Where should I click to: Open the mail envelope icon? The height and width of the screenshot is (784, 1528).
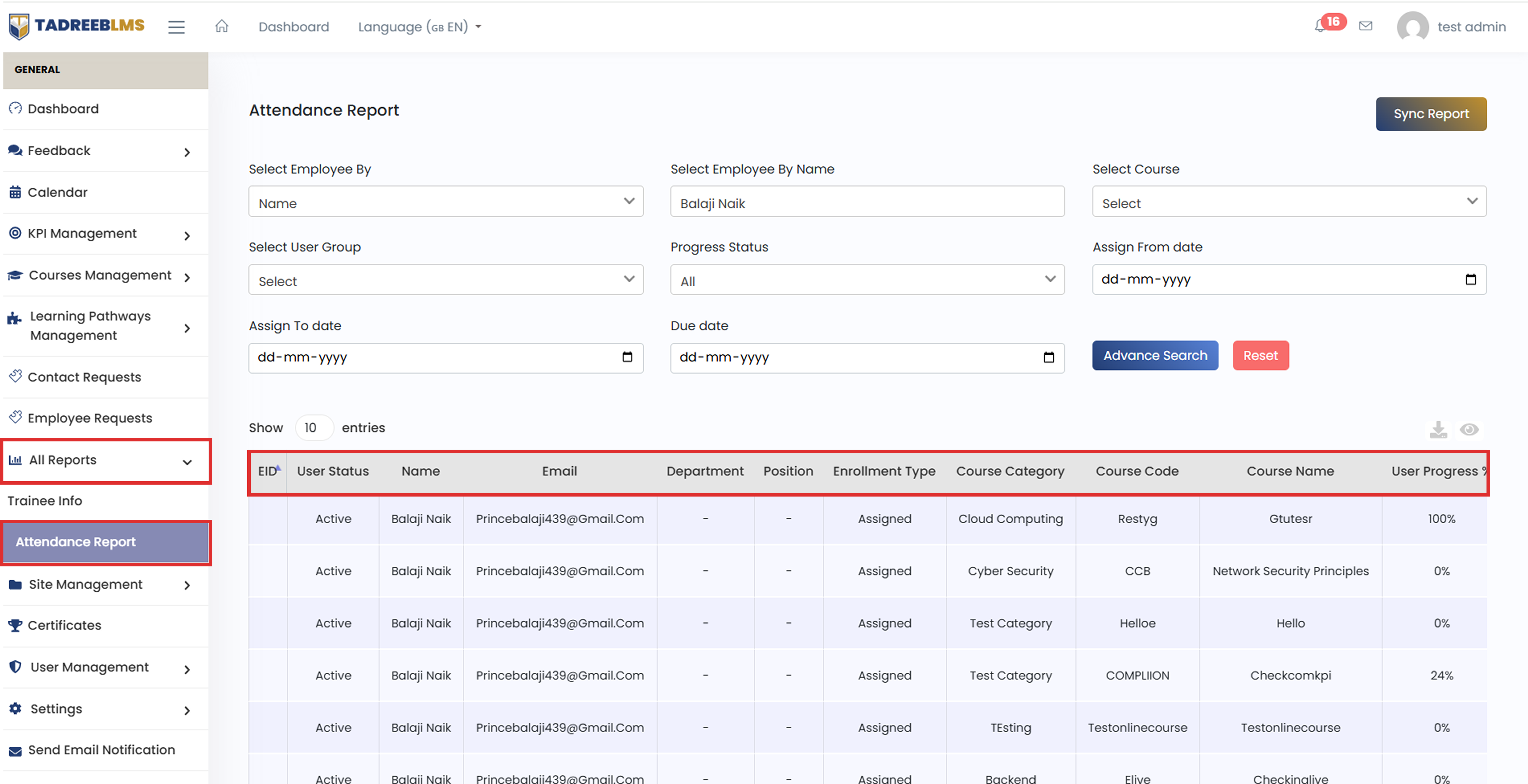coord(1365,26)
